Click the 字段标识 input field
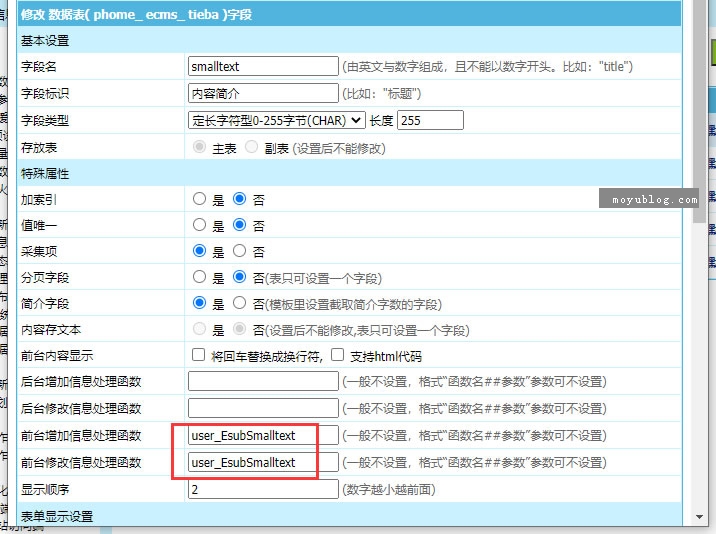 tap(263, 94)
